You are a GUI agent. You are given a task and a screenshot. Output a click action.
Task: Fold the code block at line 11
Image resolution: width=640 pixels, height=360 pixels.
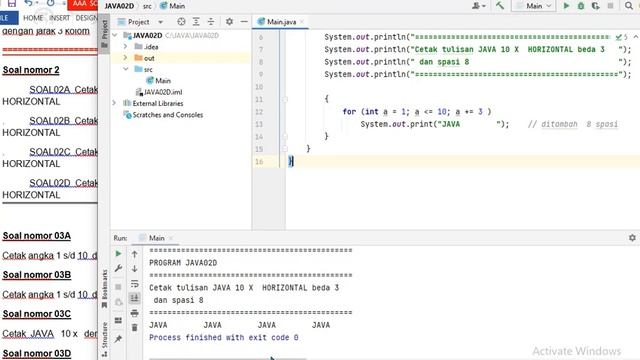click(285, 99)
